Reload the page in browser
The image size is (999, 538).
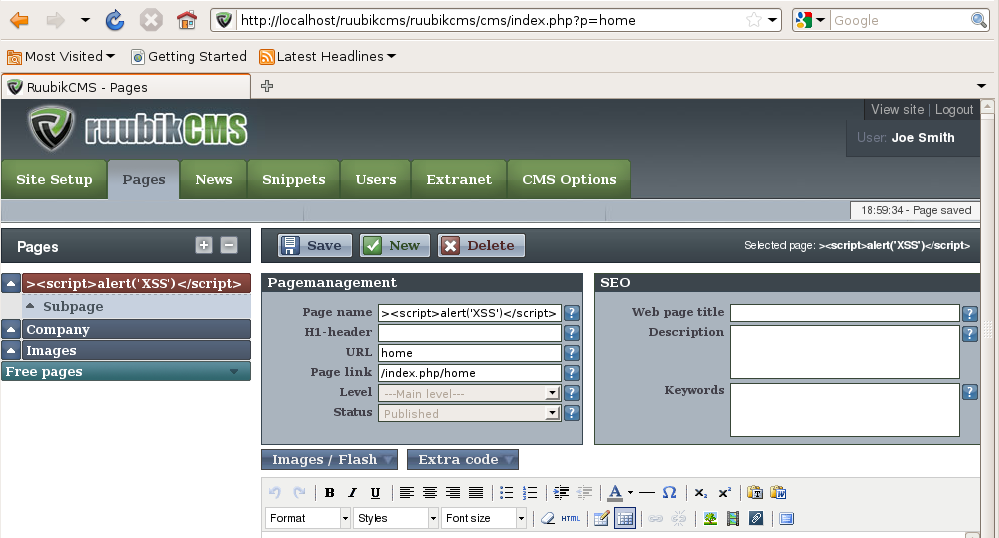pos(115,20)
